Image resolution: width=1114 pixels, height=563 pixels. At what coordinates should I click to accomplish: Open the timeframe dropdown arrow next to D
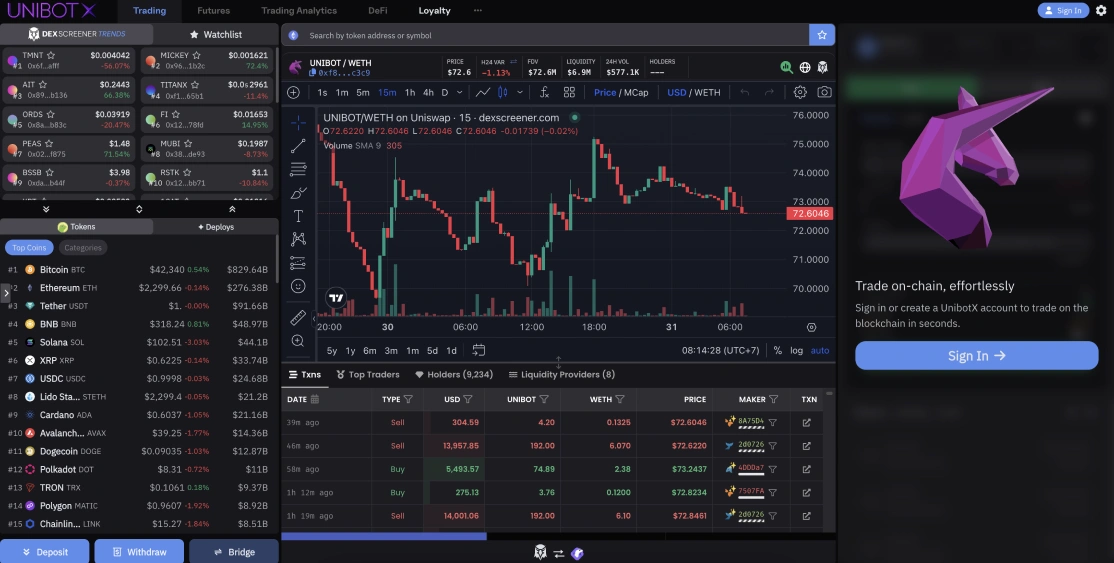(x=460, y=92)
